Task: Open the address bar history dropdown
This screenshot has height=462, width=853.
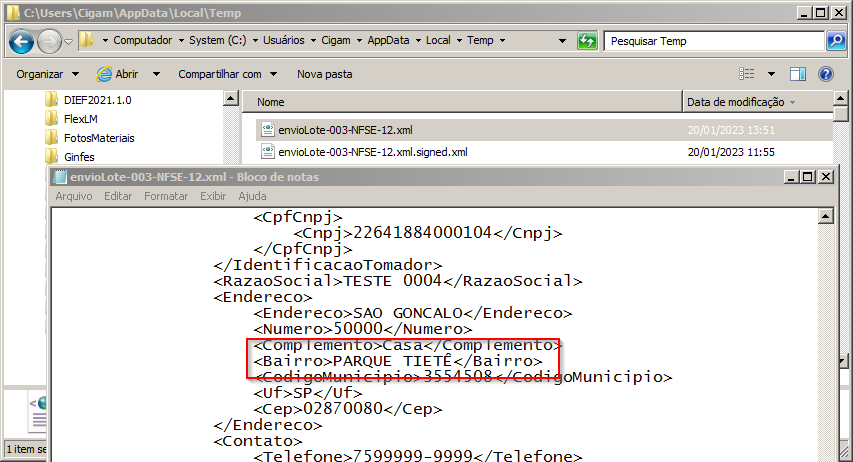Action: (562, 41)
